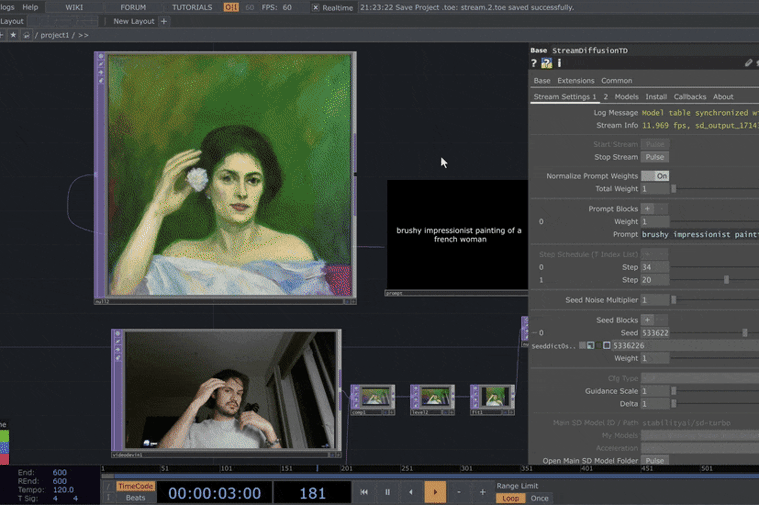The image size is (759, 505).
Task: Open the FORUM link in top bar
Action: coord(133,7)
